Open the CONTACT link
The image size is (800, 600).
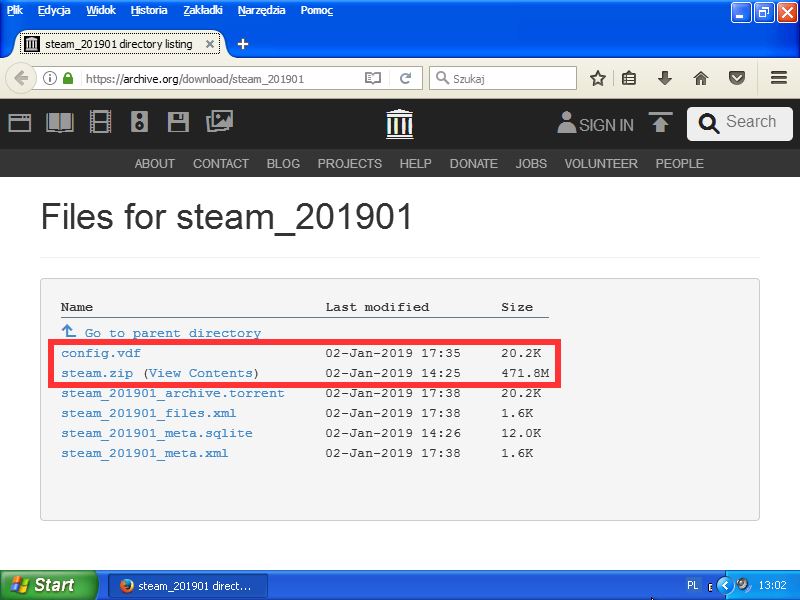tap(221, 164)
